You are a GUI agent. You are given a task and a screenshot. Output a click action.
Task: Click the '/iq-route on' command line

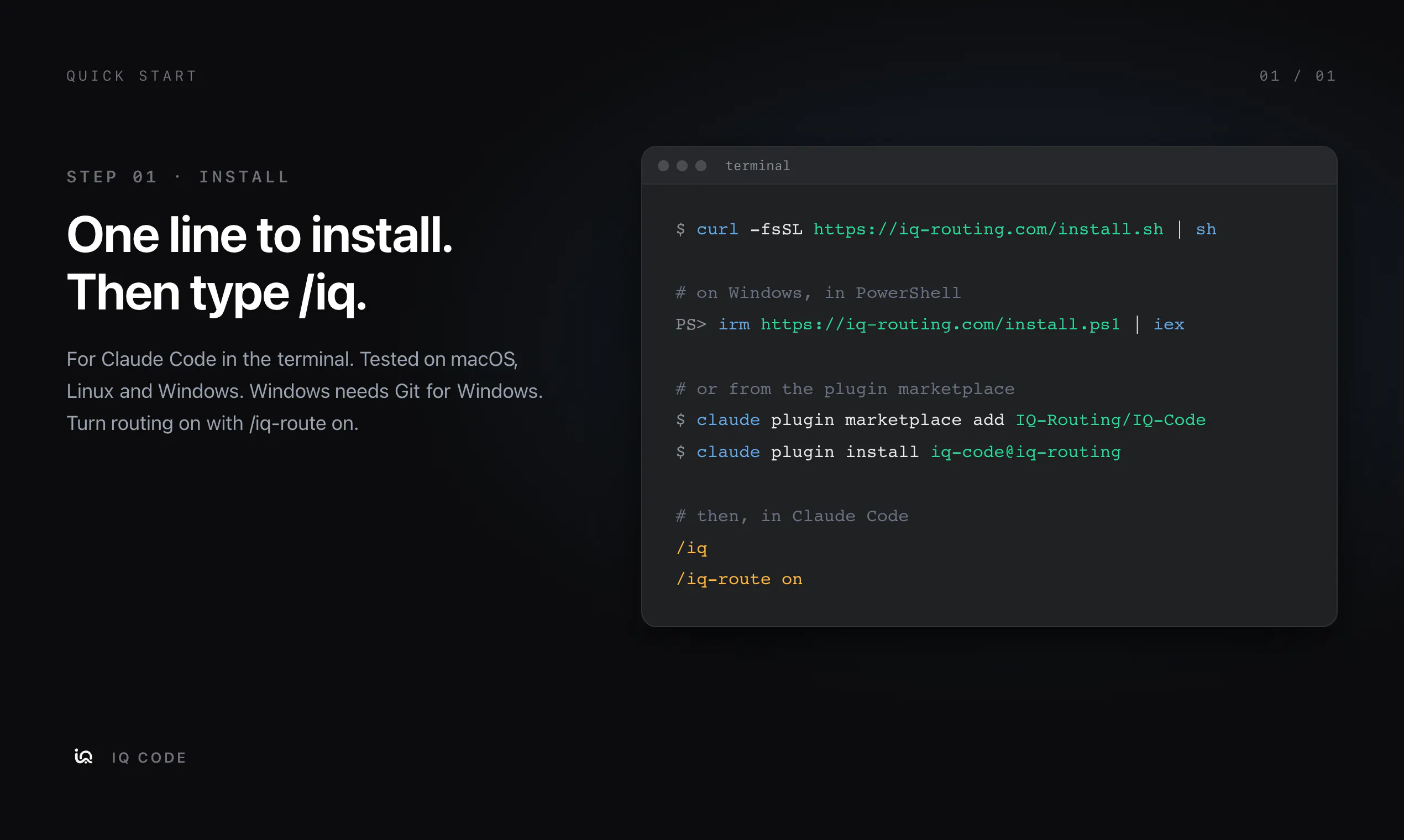coord(739,579)
